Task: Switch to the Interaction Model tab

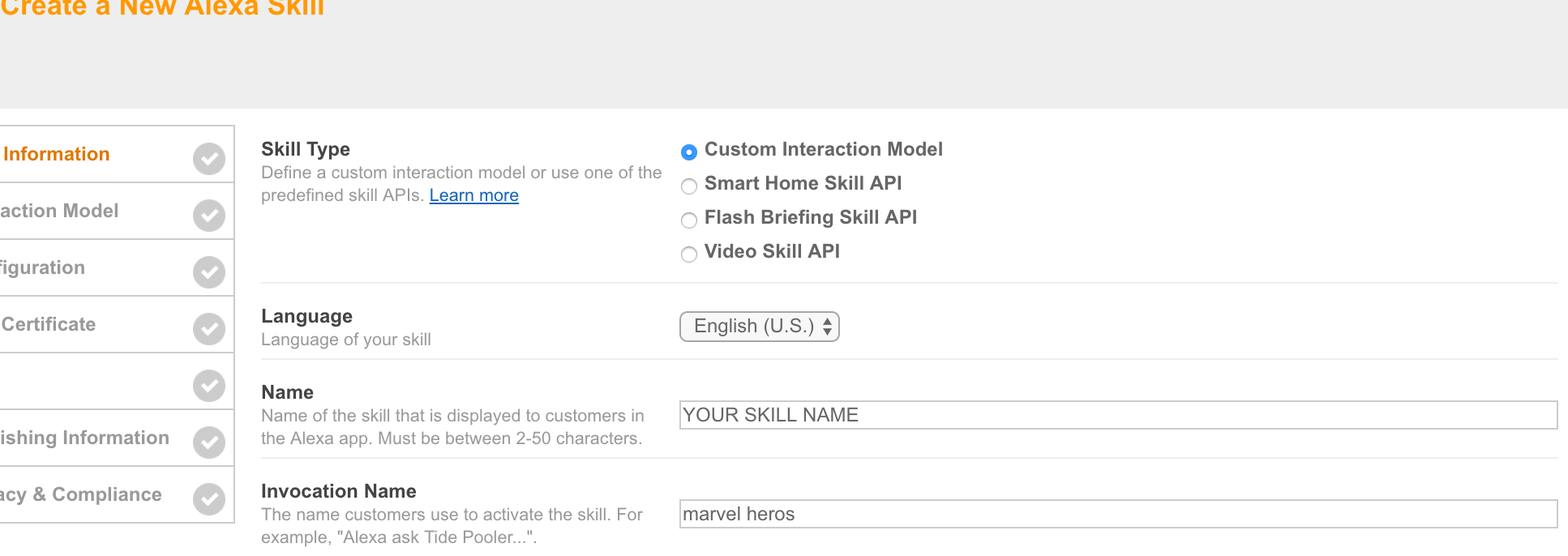Action: coord(60,211)
